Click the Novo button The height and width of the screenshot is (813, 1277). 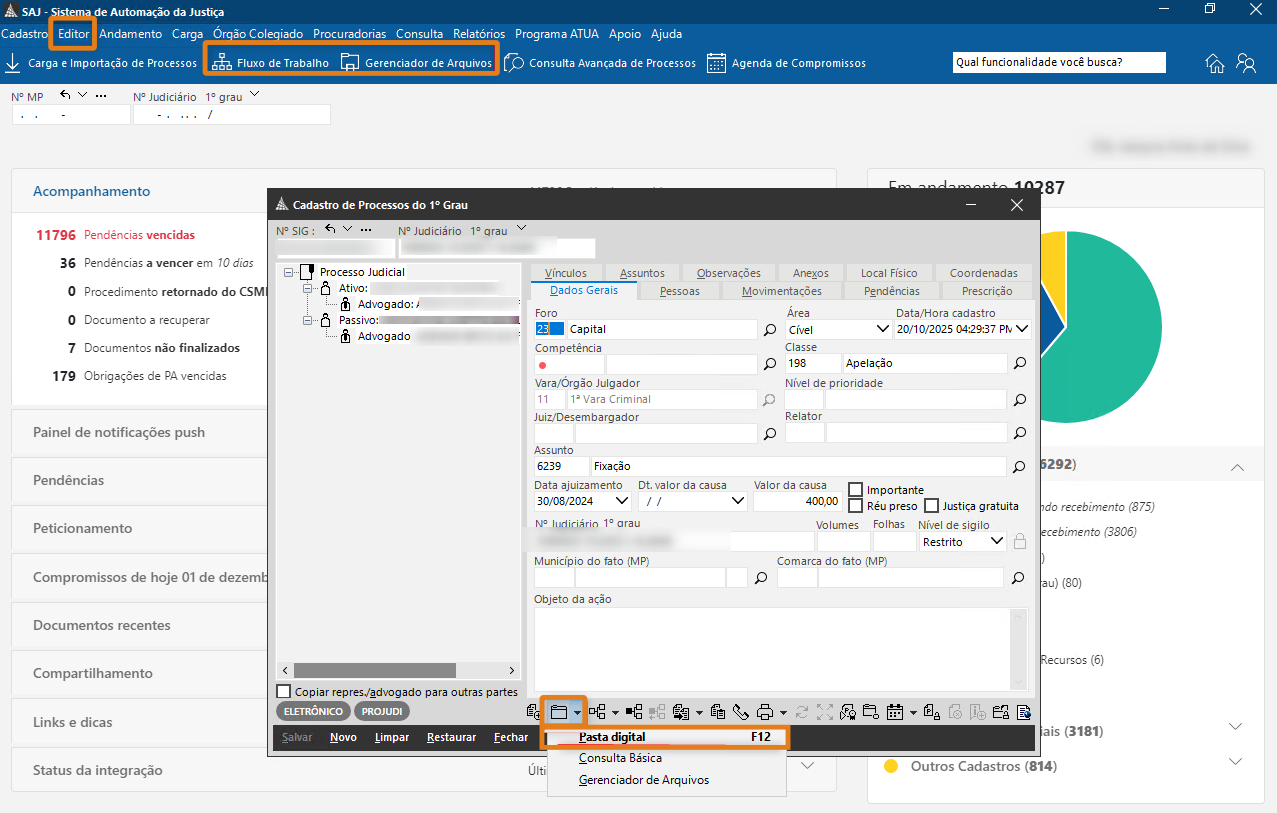coord(343,737)
